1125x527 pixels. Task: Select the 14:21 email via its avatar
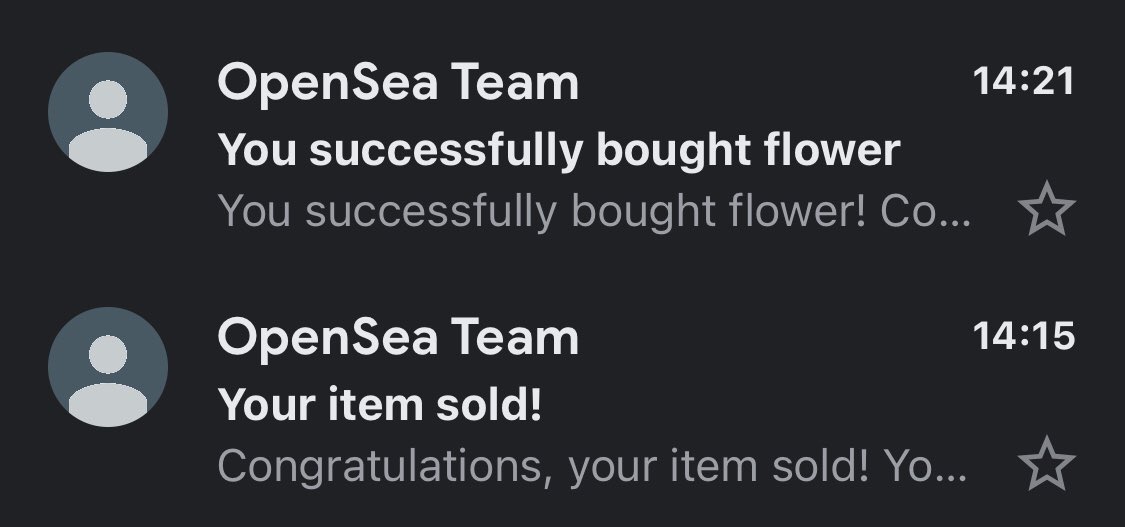[x=108, y=112]
